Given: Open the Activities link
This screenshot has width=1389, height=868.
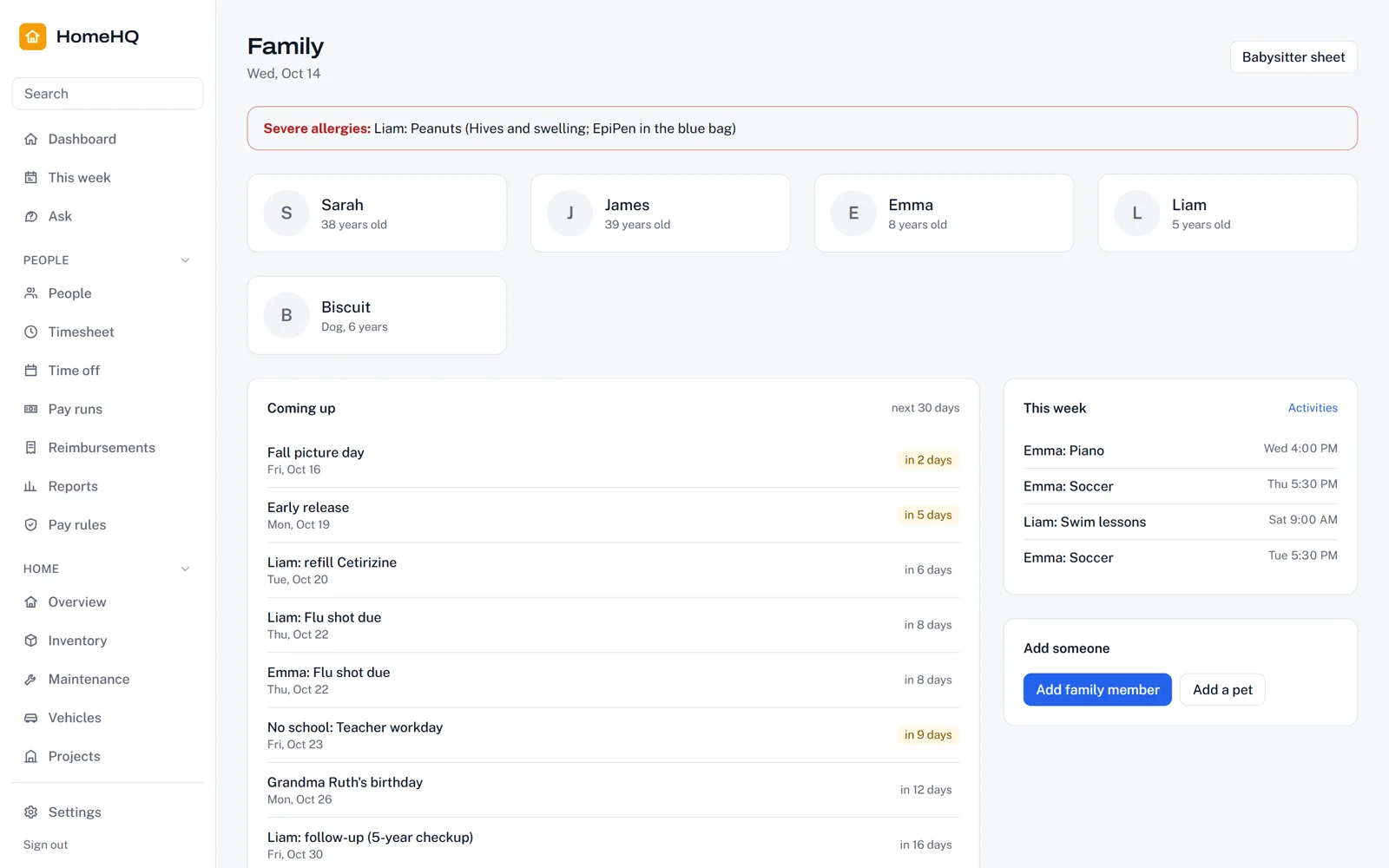Looking at the screenshot, I should [1313, 408].
